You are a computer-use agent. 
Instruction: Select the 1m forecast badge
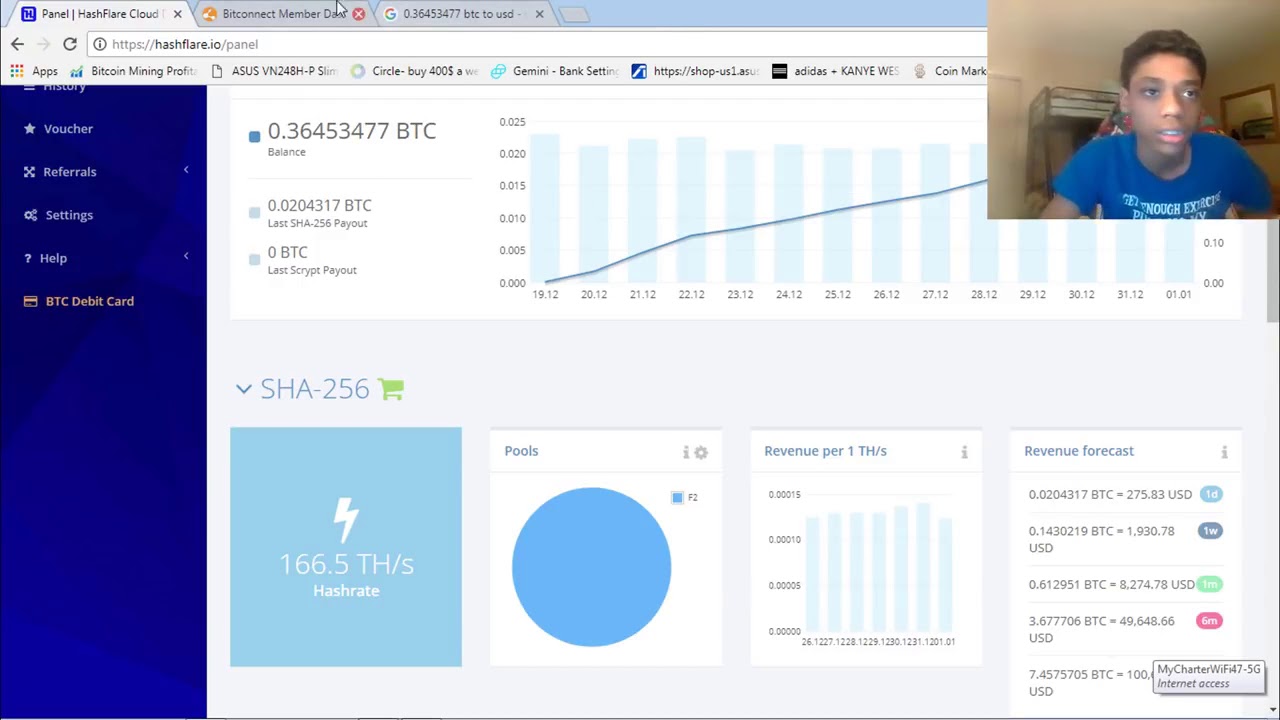coord(1210,584)
